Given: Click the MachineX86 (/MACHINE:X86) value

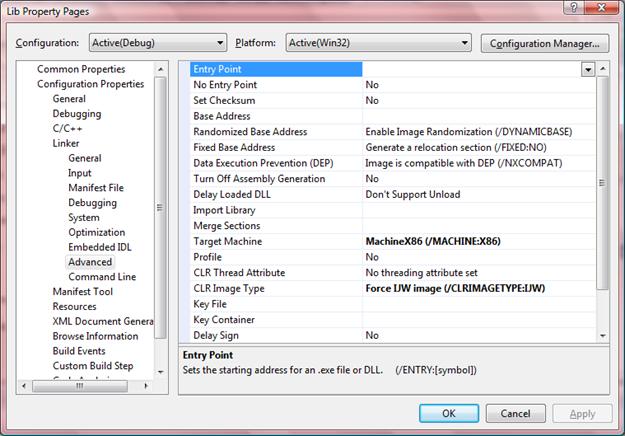Looking at the screenshot, I should click(x=433, y=242).
